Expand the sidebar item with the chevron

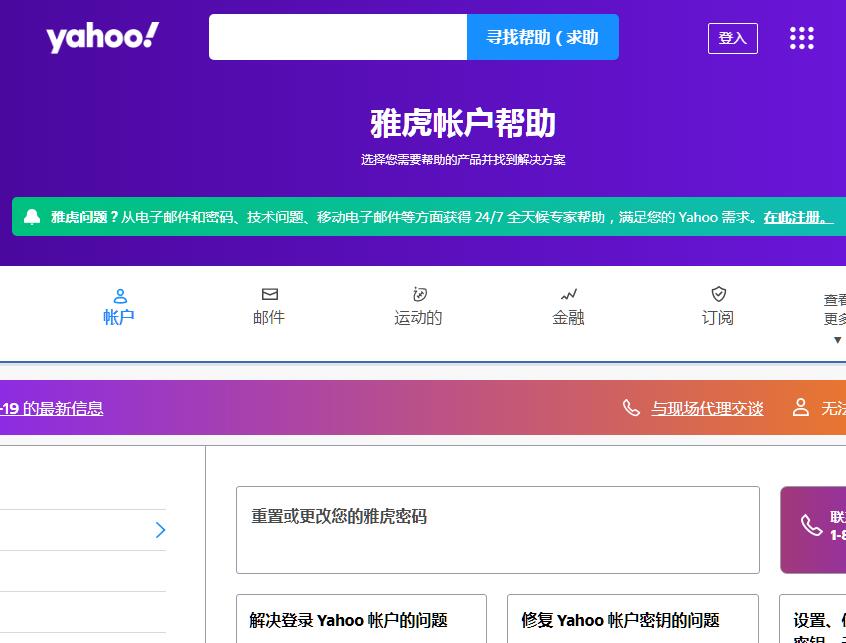coord(160,530)
